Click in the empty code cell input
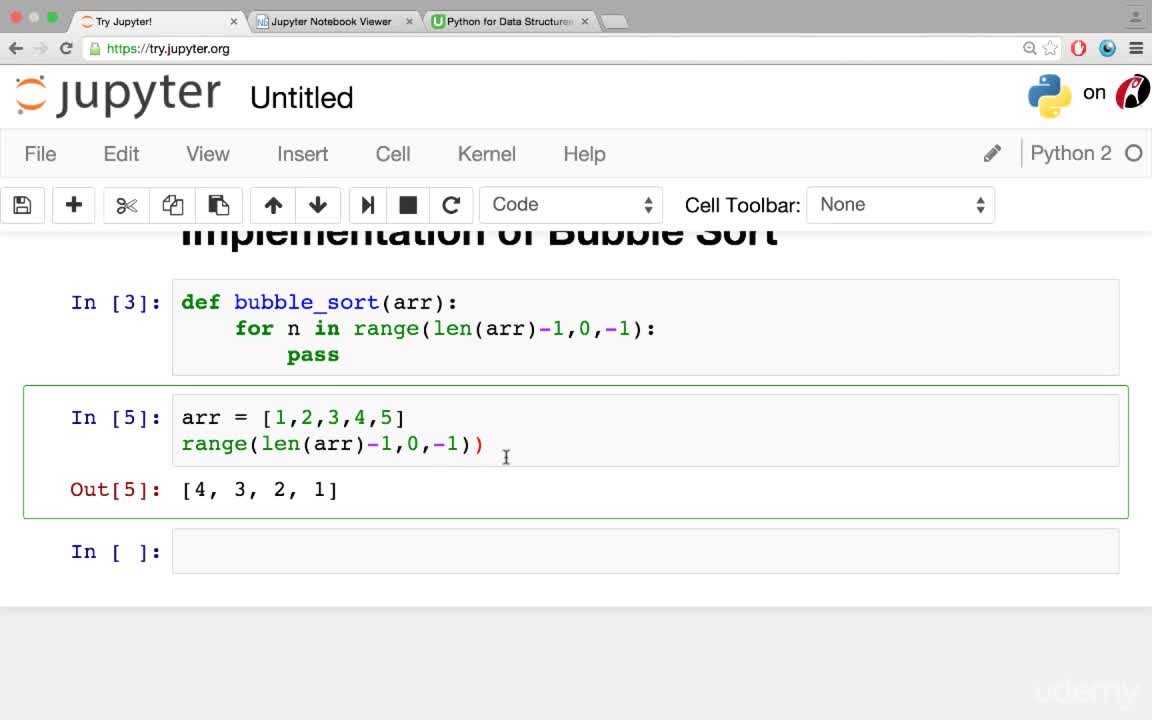Viewport: 1152px width, 720px height. click(x=645, y=551)
